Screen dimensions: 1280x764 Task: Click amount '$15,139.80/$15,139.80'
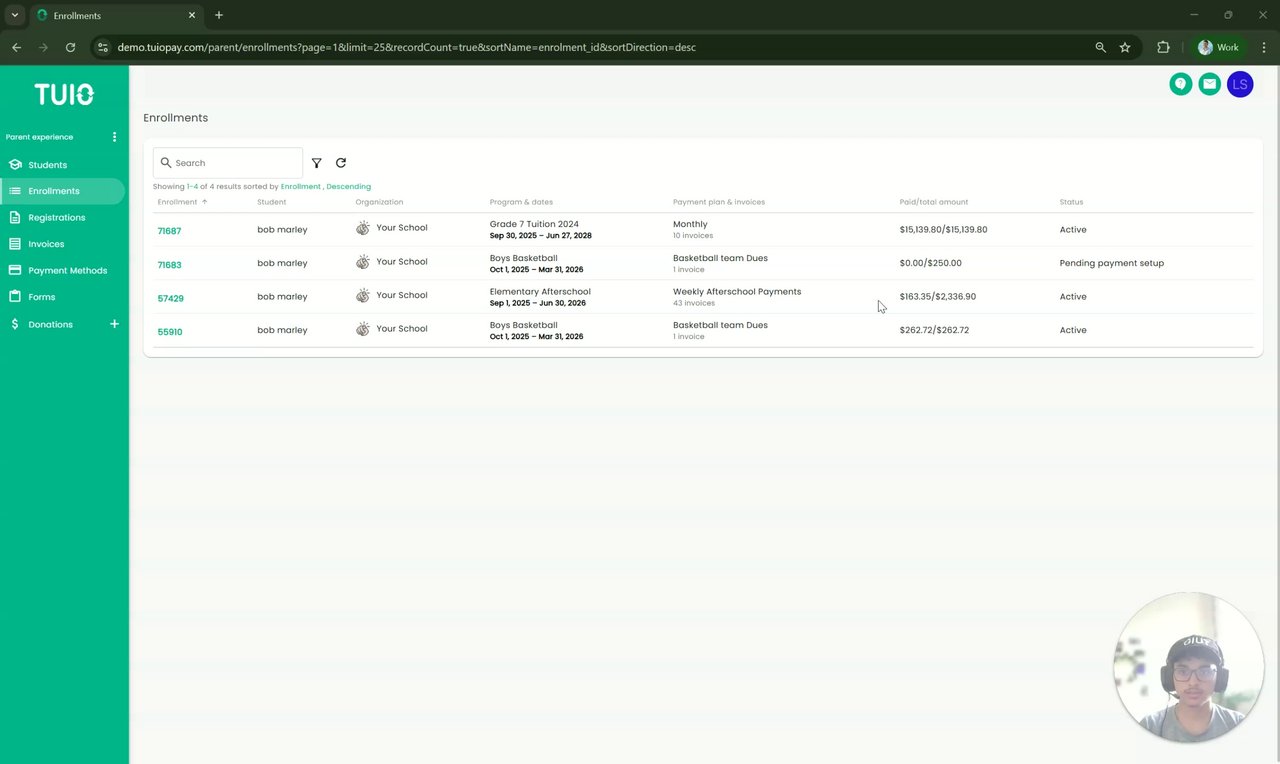(x=943, y=229)
